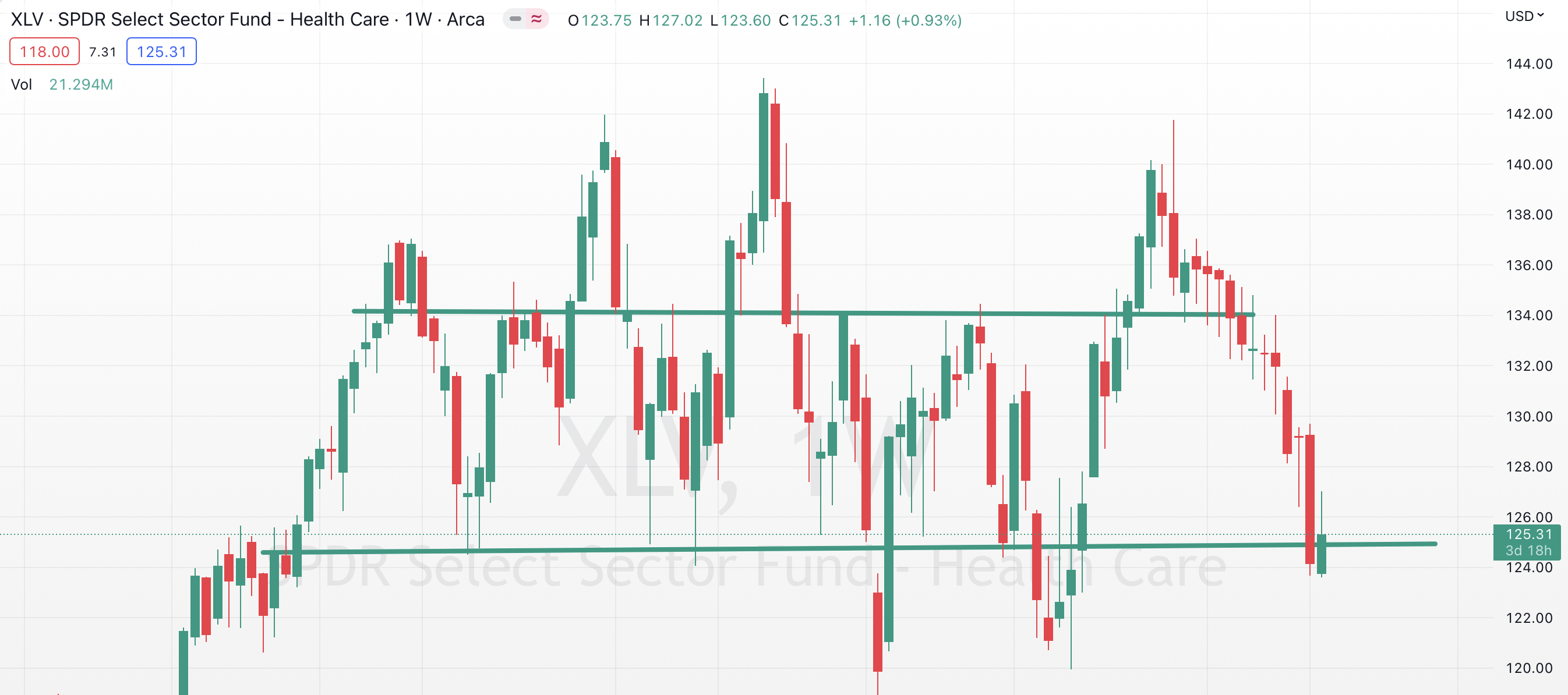
Task: Click the 21.294M volume value
Action: coord(81,84)
